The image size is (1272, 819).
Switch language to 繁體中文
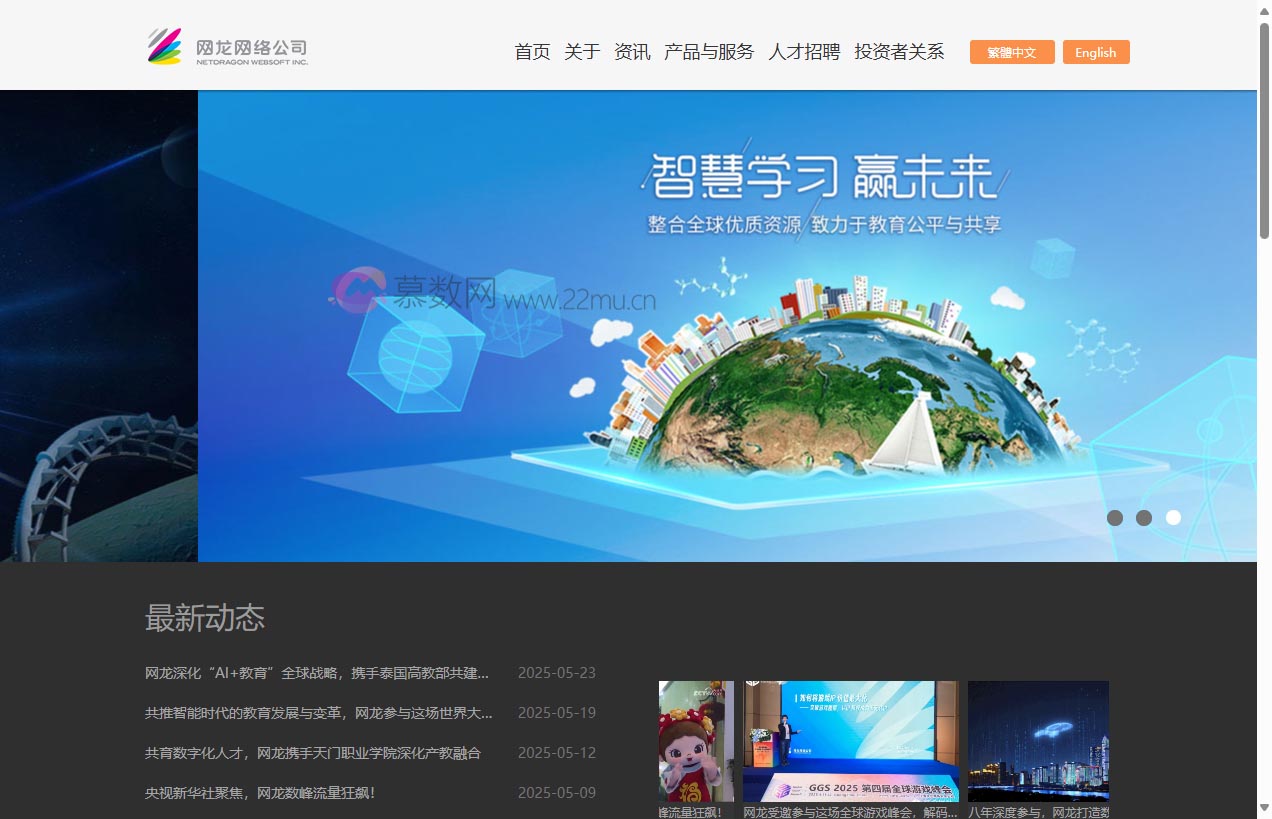pyautogui.click(x=1011, y=52)
